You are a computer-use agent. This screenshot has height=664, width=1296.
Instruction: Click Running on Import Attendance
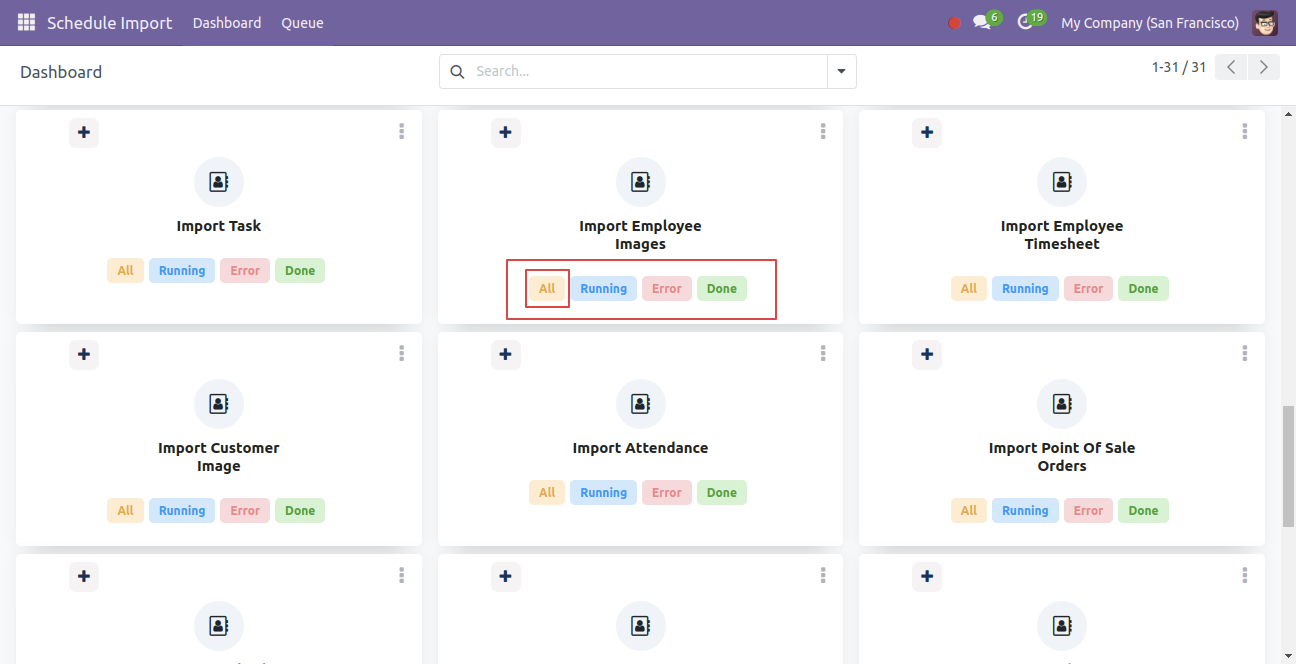point(604,493)
